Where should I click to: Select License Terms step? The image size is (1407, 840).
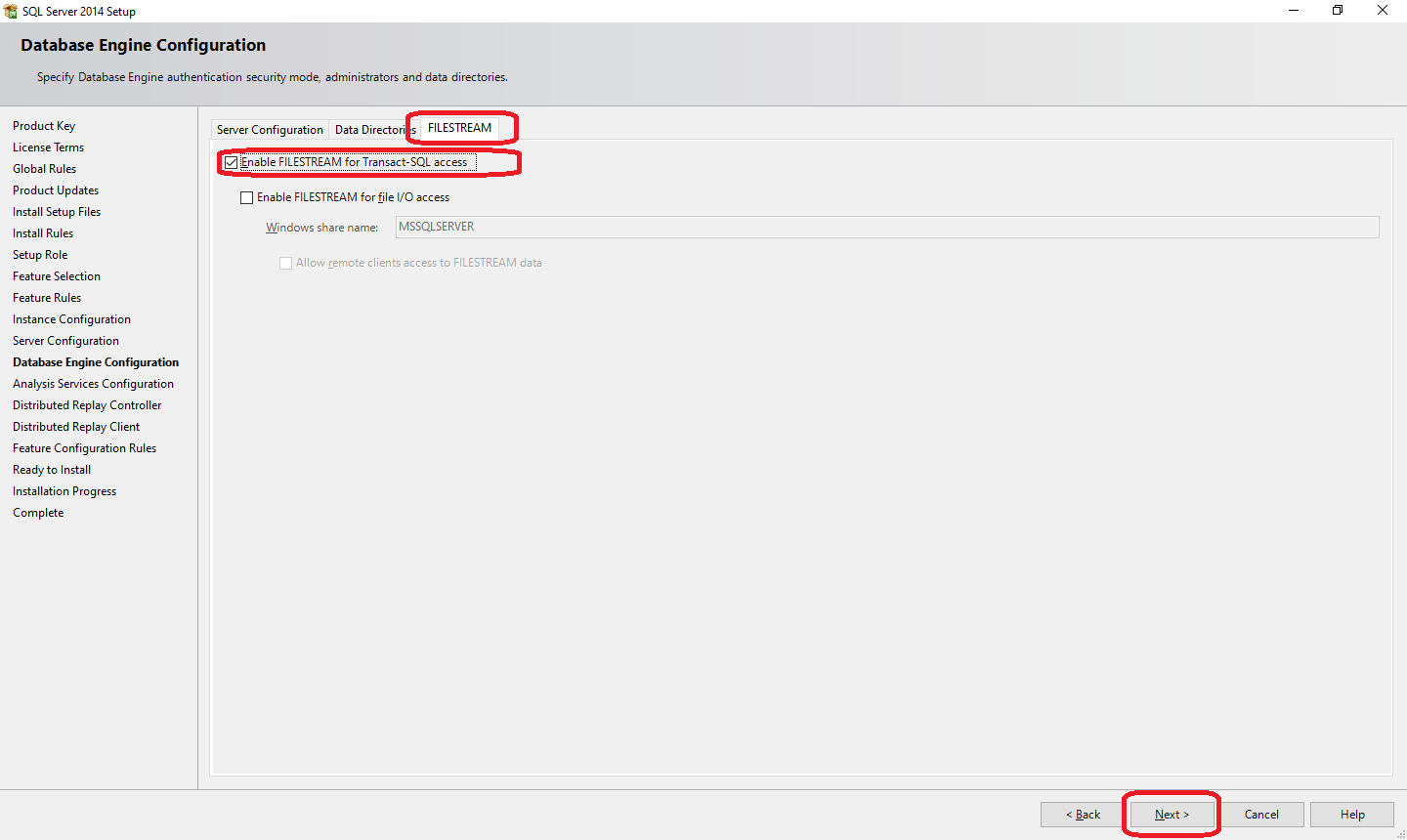click(x=48, y=147)
